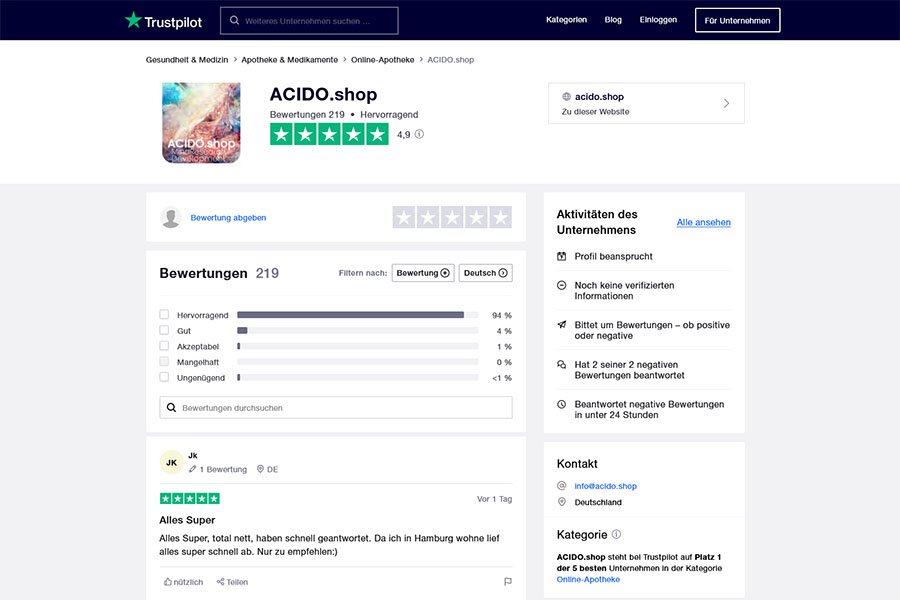Go to Online-Apotheke breadcrumb
Screen dimensions: 900x600
(x=383, y=60)
